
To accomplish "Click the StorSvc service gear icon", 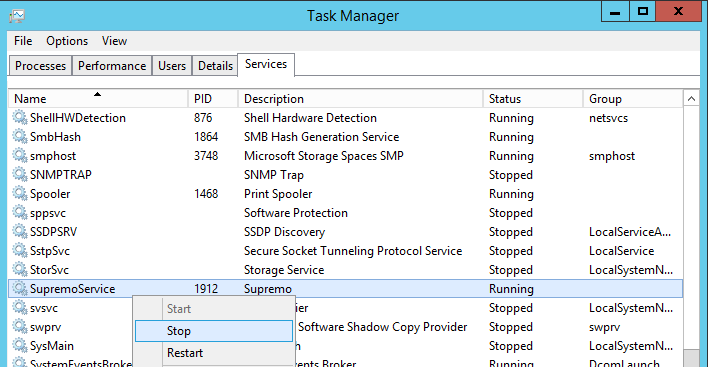I will coord(19,269).
